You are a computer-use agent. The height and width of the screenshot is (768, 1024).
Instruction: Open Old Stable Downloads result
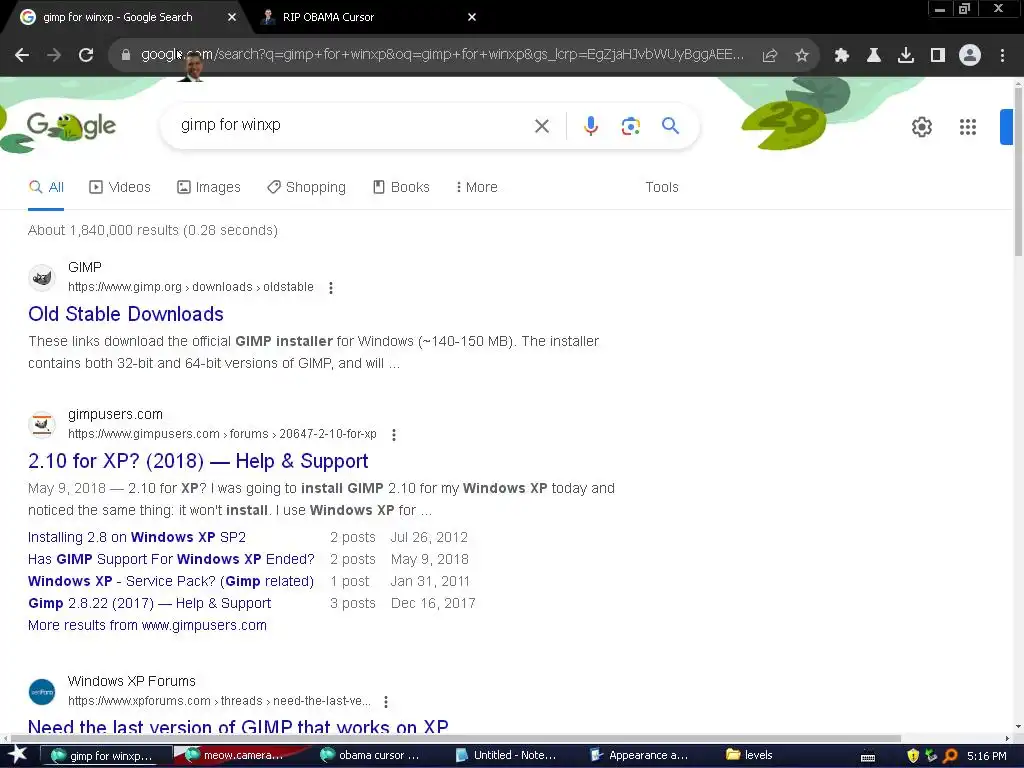pyautogui.click(x=125, y=314)
